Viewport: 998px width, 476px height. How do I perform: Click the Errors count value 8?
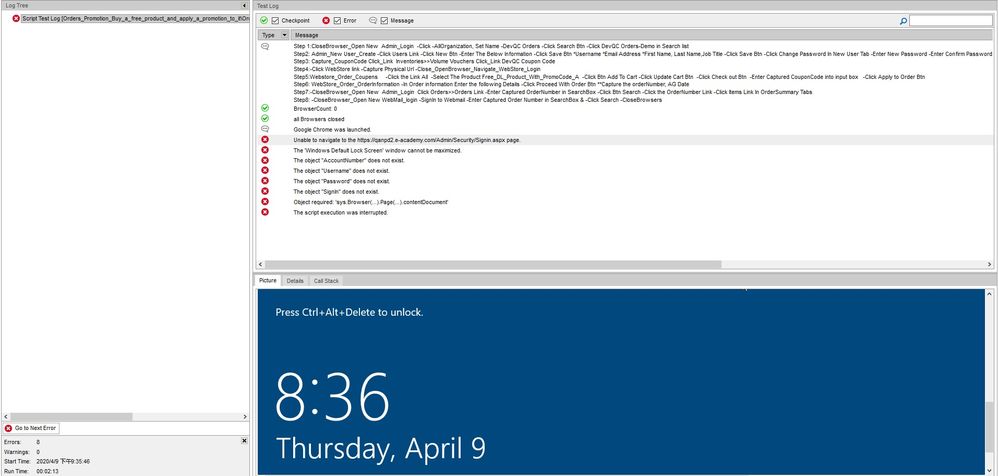point(38,442)
